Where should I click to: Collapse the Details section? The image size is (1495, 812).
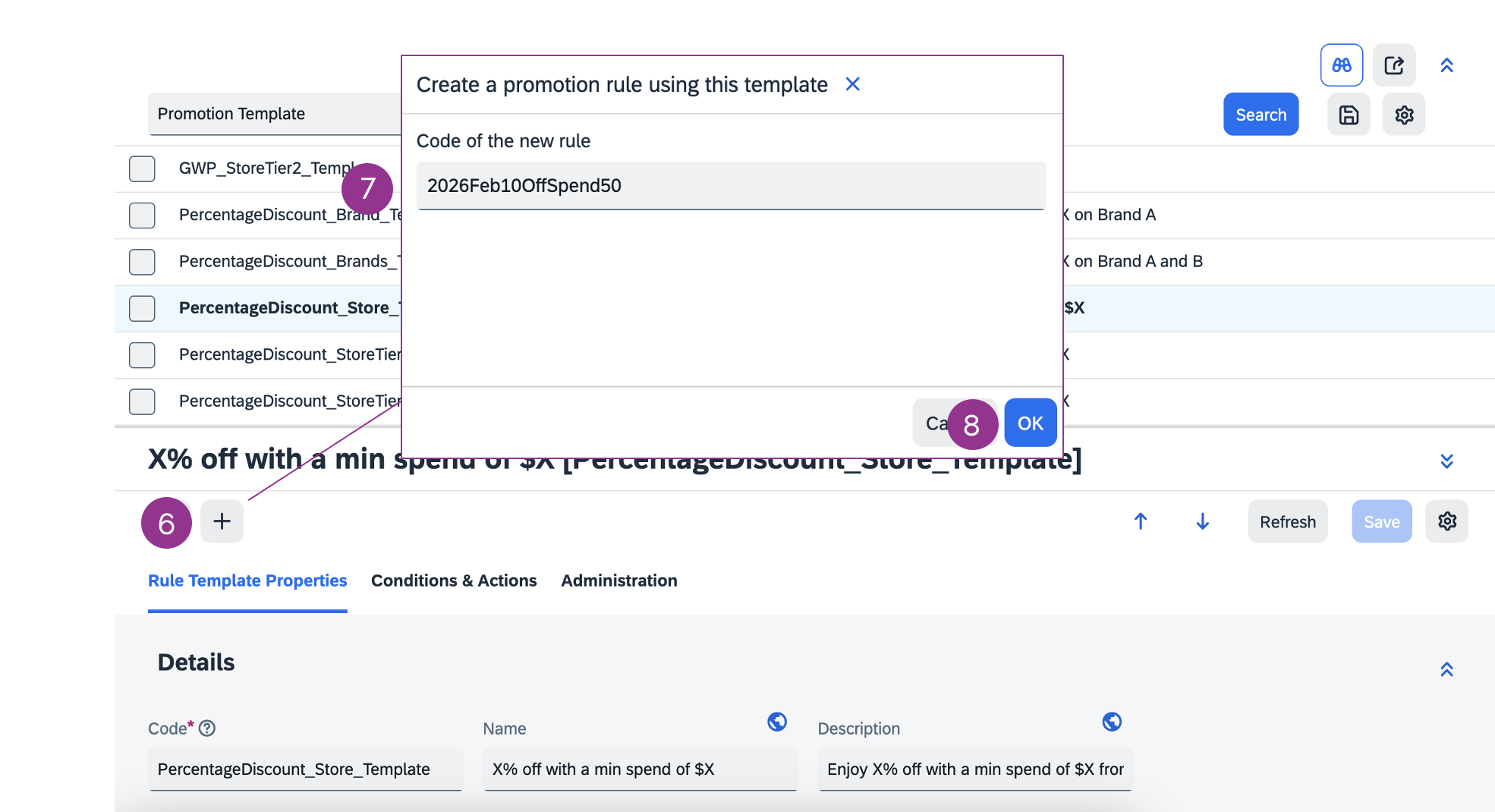click(x=1446, y=669)
